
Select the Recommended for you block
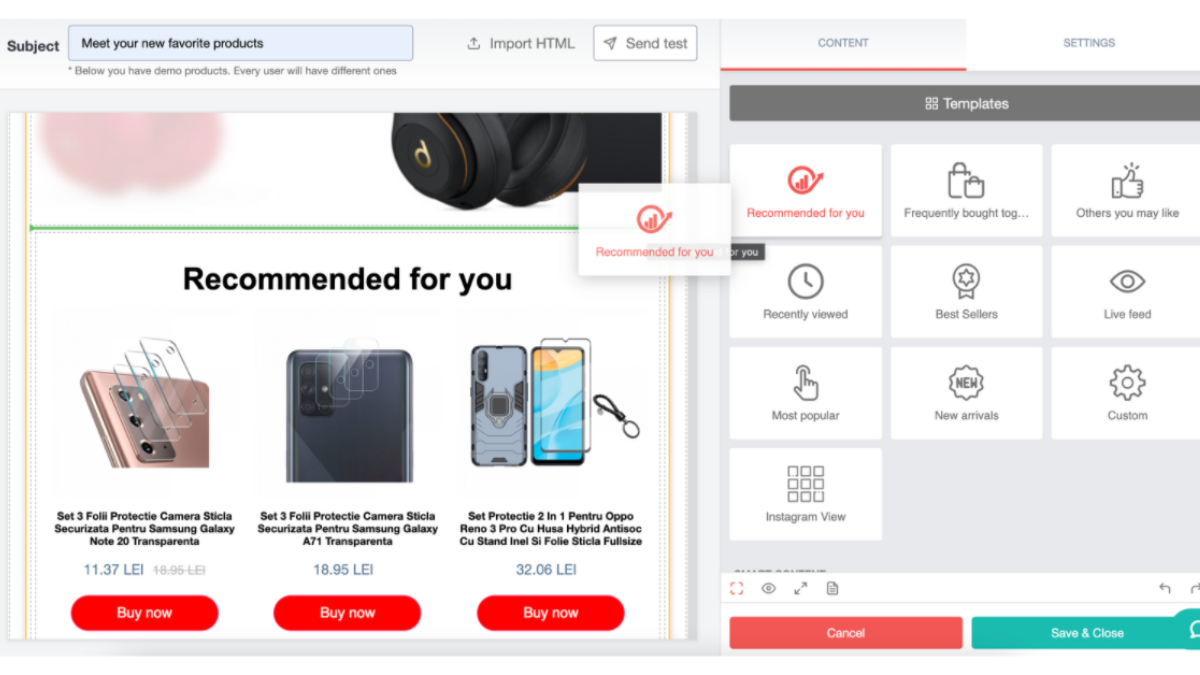(805, 191)
